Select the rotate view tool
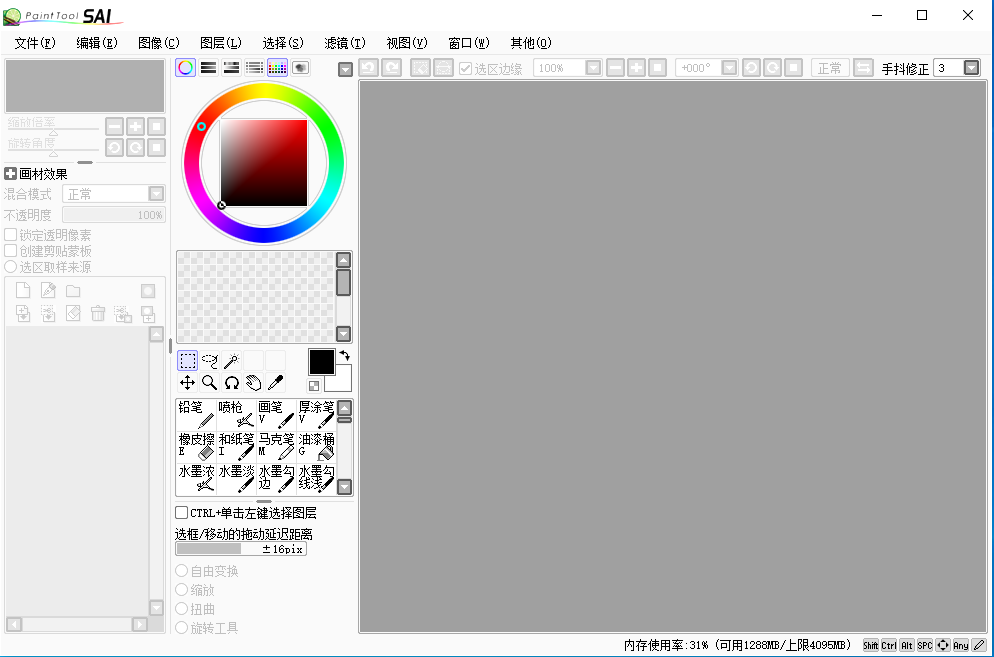This screenshot has height=657, width=994. pyautogui.click(x=231, y=382)
